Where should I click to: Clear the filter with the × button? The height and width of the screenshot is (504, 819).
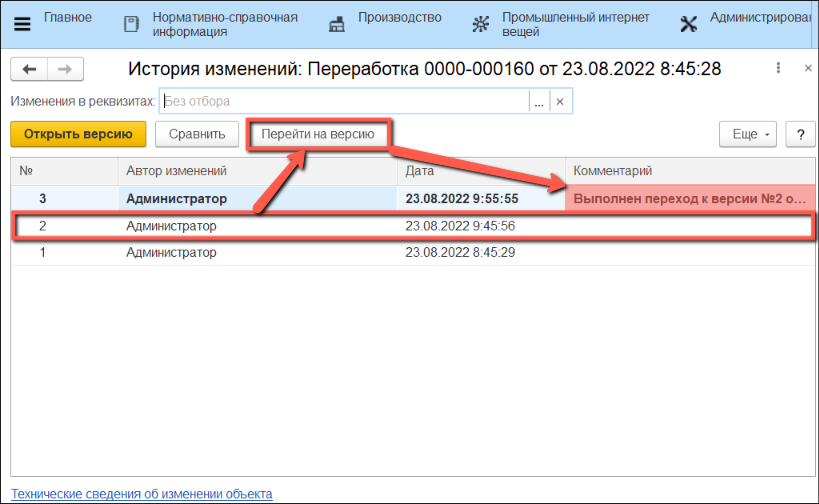coord(560,102)
